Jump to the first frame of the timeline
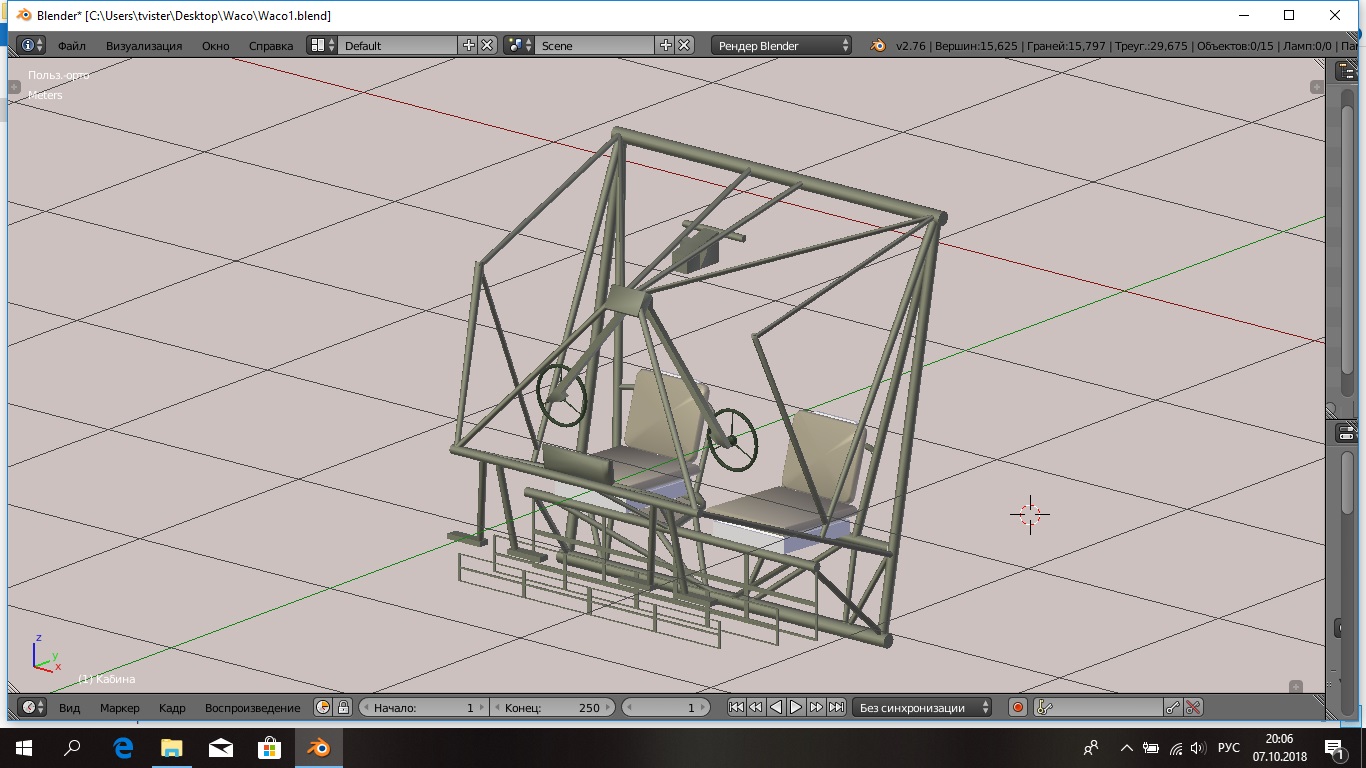Screen dimensions: 1366x768 coord(736,707)
